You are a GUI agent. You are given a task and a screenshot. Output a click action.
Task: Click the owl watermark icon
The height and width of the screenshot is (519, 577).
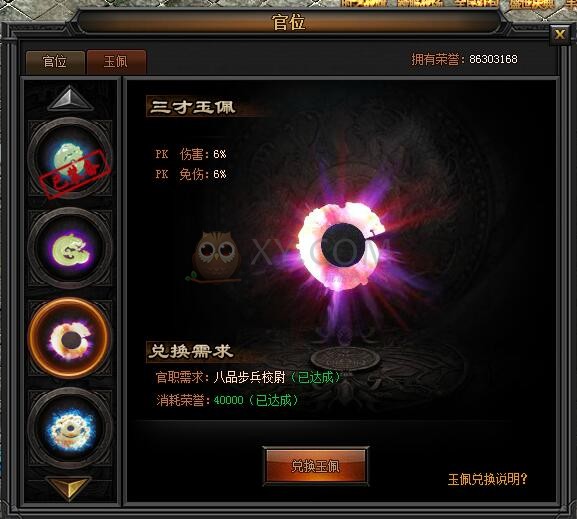tap(216, 257)
